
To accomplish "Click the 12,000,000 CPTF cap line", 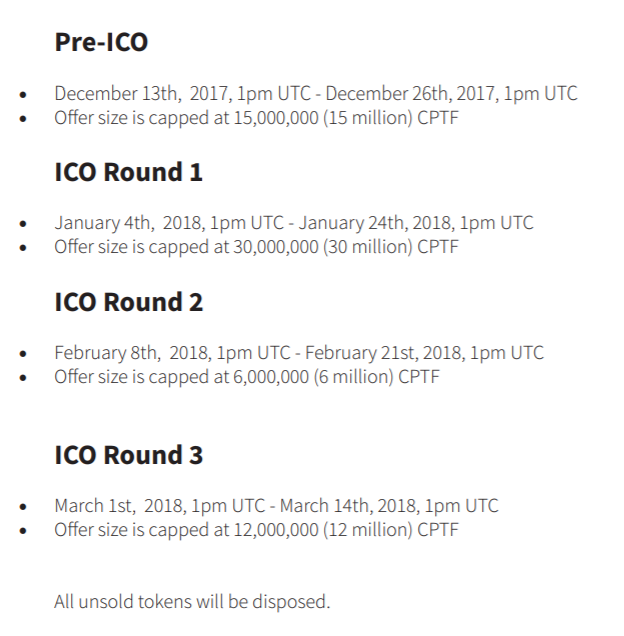I will (256, 530).
